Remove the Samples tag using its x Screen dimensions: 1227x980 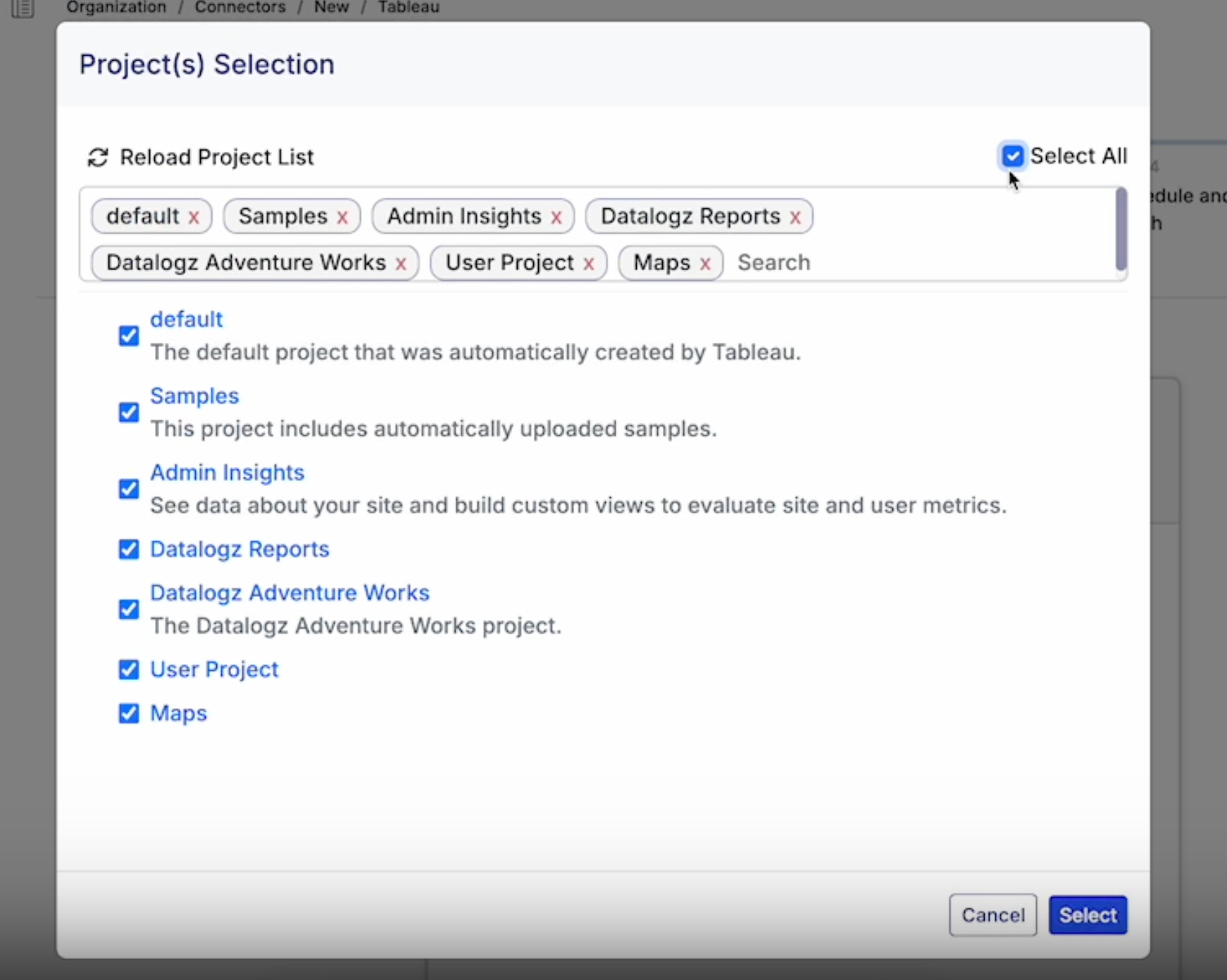(342, 217)
